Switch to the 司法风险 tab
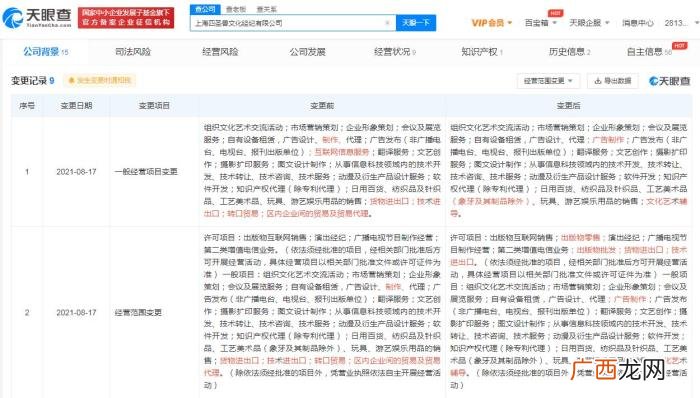The height and width of the screenshot is (398, 700). (133, 52)
